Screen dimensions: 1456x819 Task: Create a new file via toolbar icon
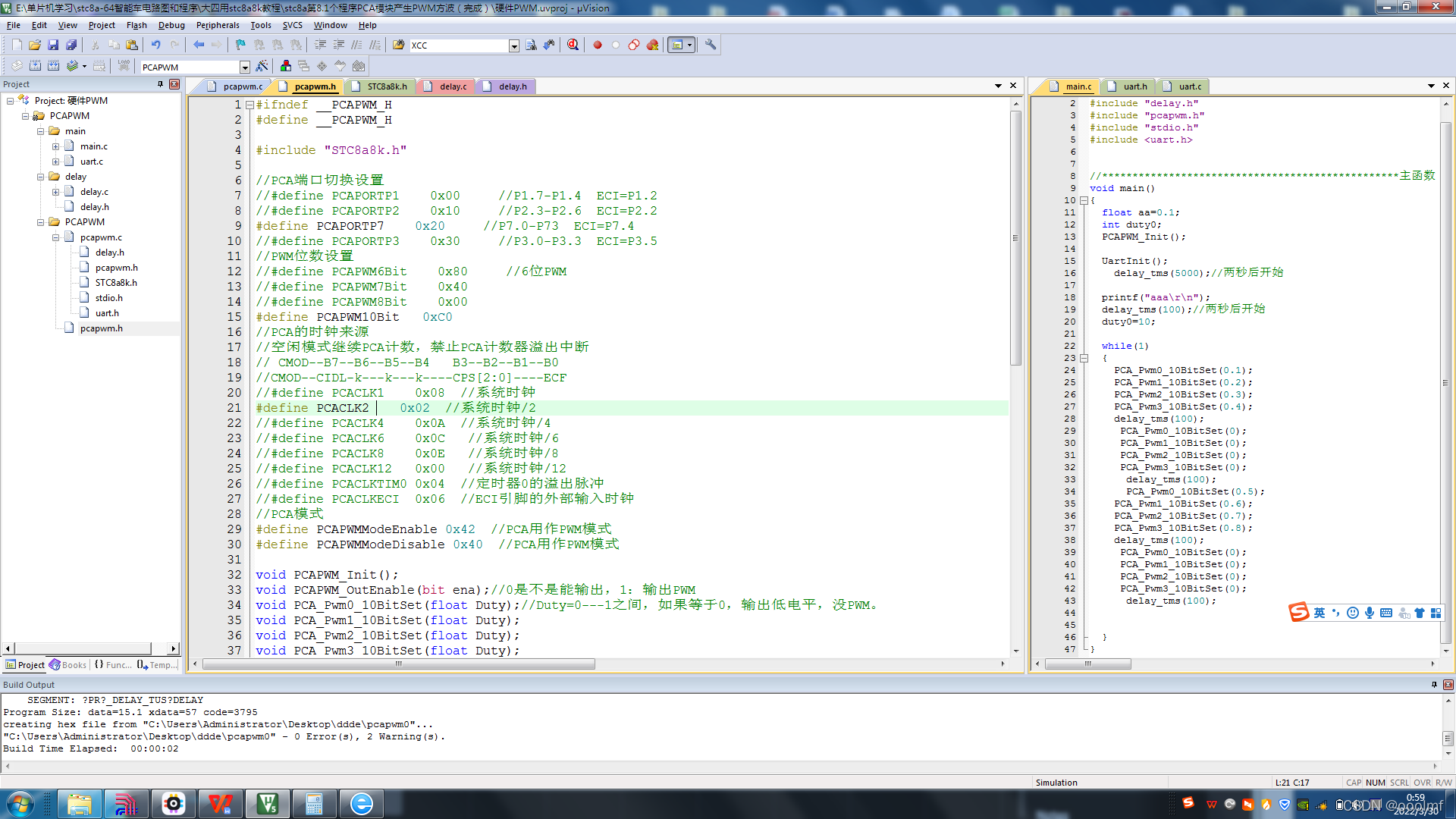(17, 45)
